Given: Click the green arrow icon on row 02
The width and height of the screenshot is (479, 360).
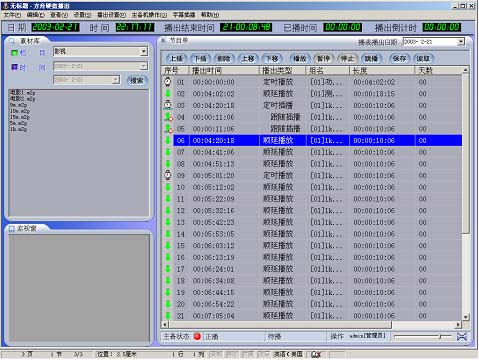Looking at the screenshot, I should point(168,94).
